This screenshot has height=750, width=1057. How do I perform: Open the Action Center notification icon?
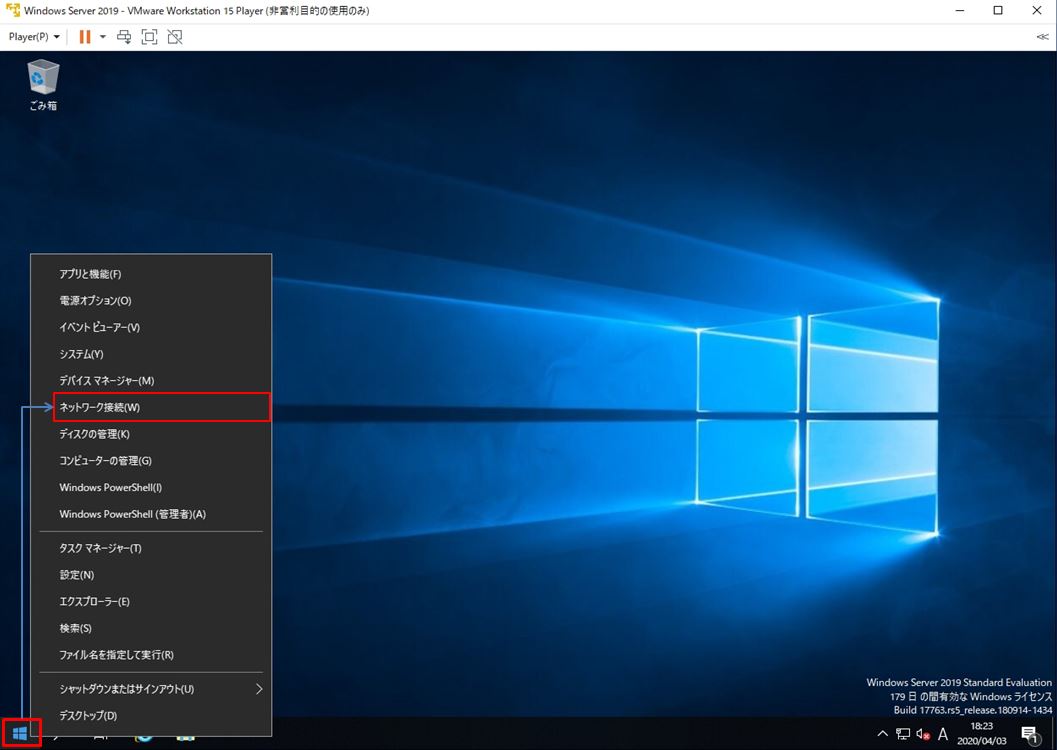[x=1029, y=734]
